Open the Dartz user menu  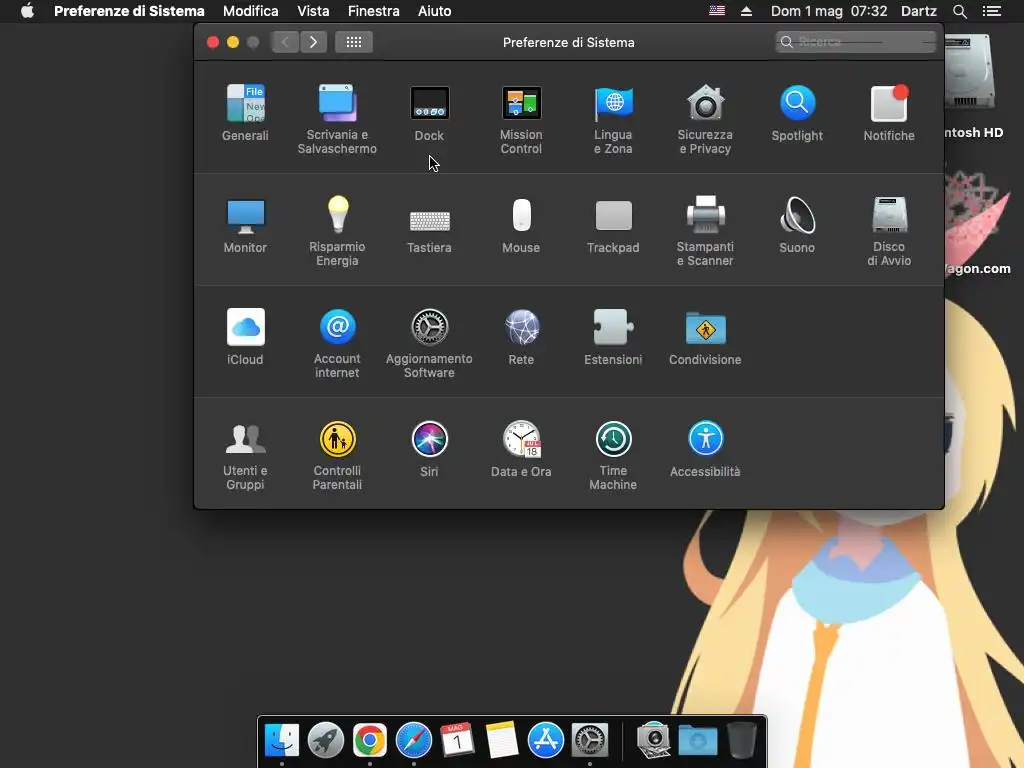click(x=919, y=11)
